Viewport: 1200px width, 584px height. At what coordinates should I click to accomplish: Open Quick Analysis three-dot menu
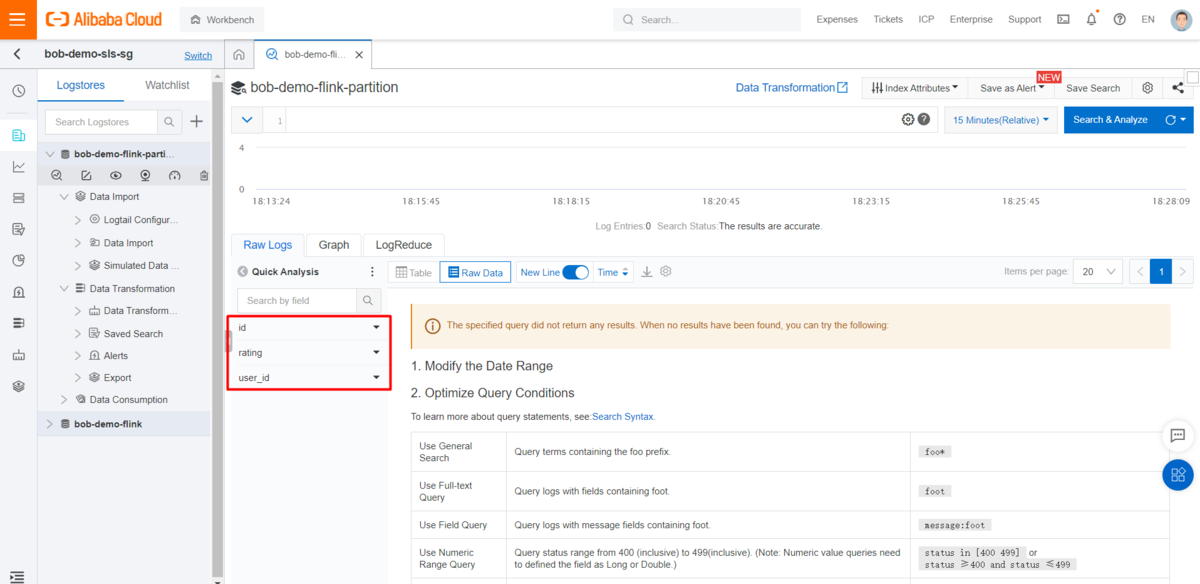click(x=372, y=272)
